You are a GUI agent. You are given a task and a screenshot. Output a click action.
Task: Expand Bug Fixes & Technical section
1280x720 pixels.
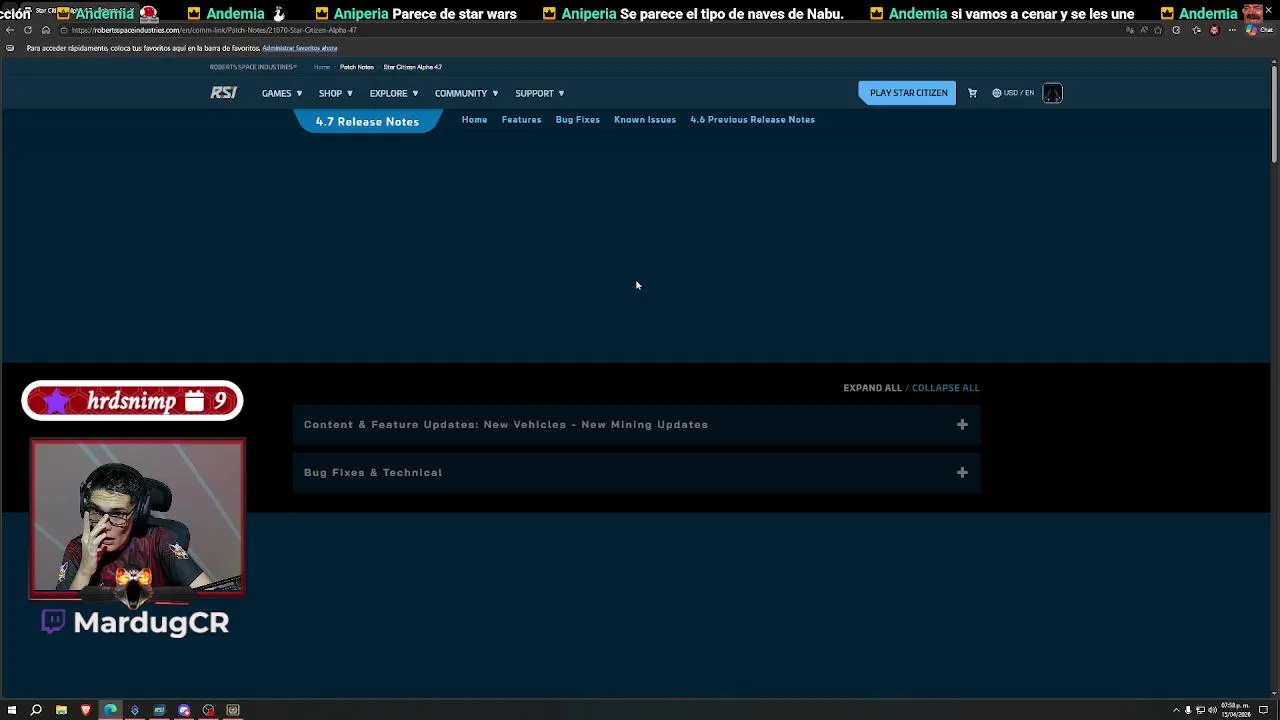click(636, 472)
